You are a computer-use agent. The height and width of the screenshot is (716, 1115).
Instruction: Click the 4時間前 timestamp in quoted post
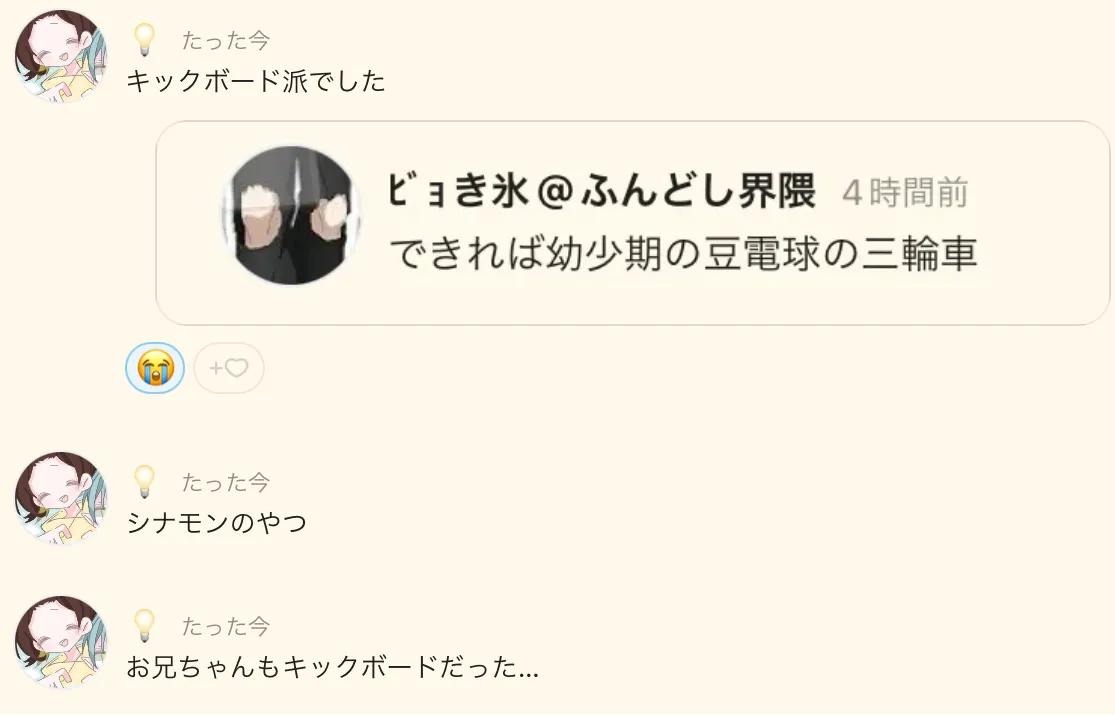pos(905,193)
